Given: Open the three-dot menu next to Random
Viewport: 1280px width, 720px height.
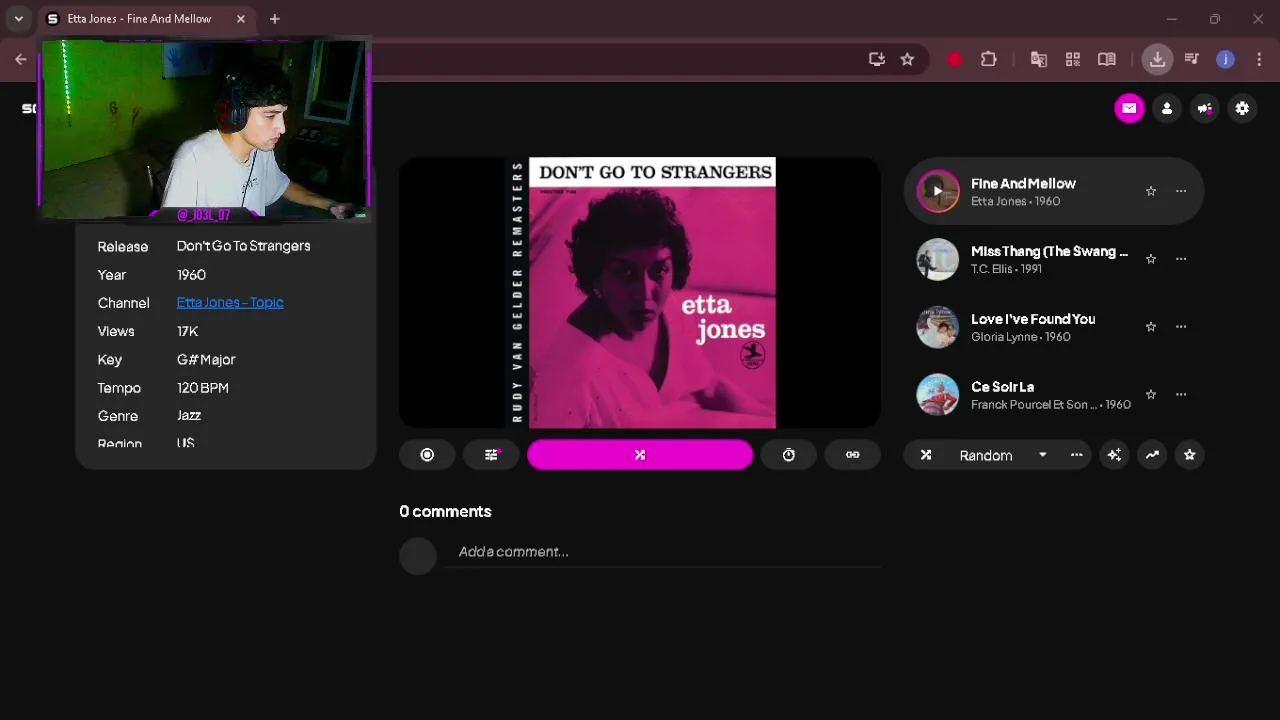Looking at the screenshot, I should [1076, 455].
